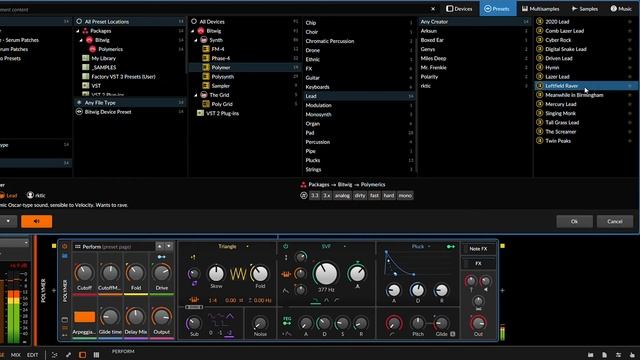The height and width of the screenshot is (360, 640).
Task: Favorite star for Cyber Rock preset
Action: [629, 40]
